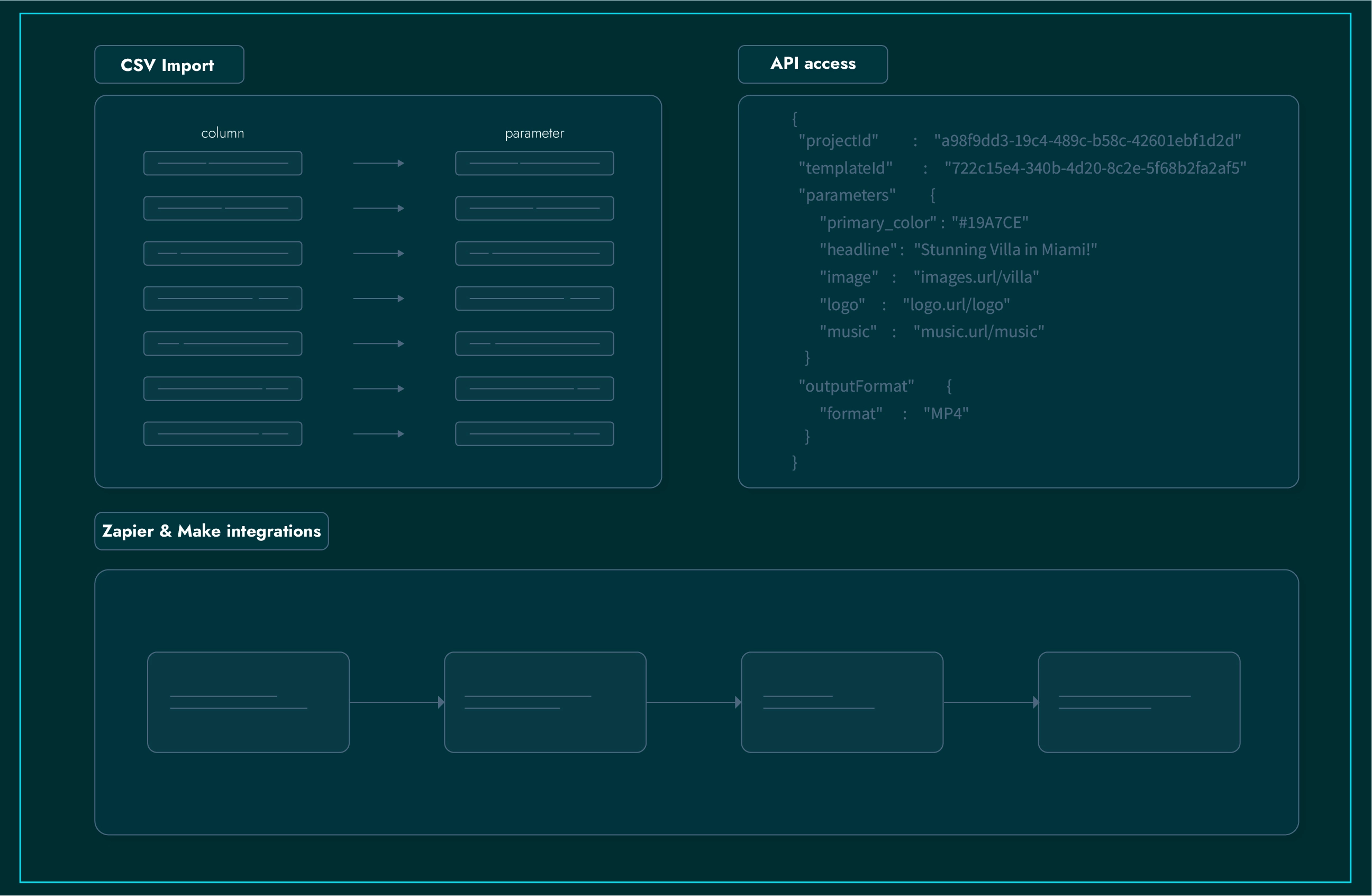
Task: Click the arrow on the last mapping row
Action: [x=379, y=433]
